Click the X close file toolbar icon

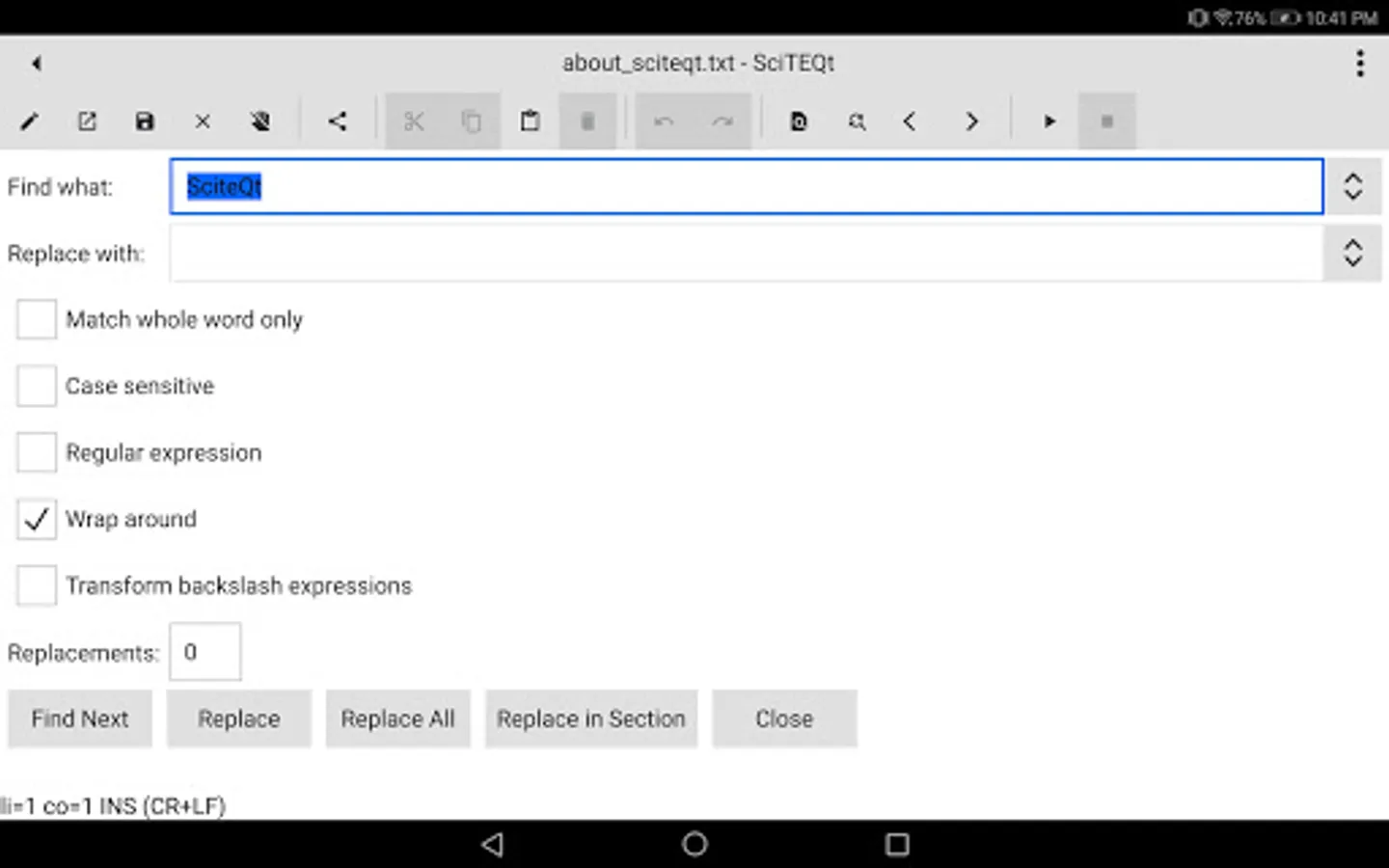click(x=203, y=122)
